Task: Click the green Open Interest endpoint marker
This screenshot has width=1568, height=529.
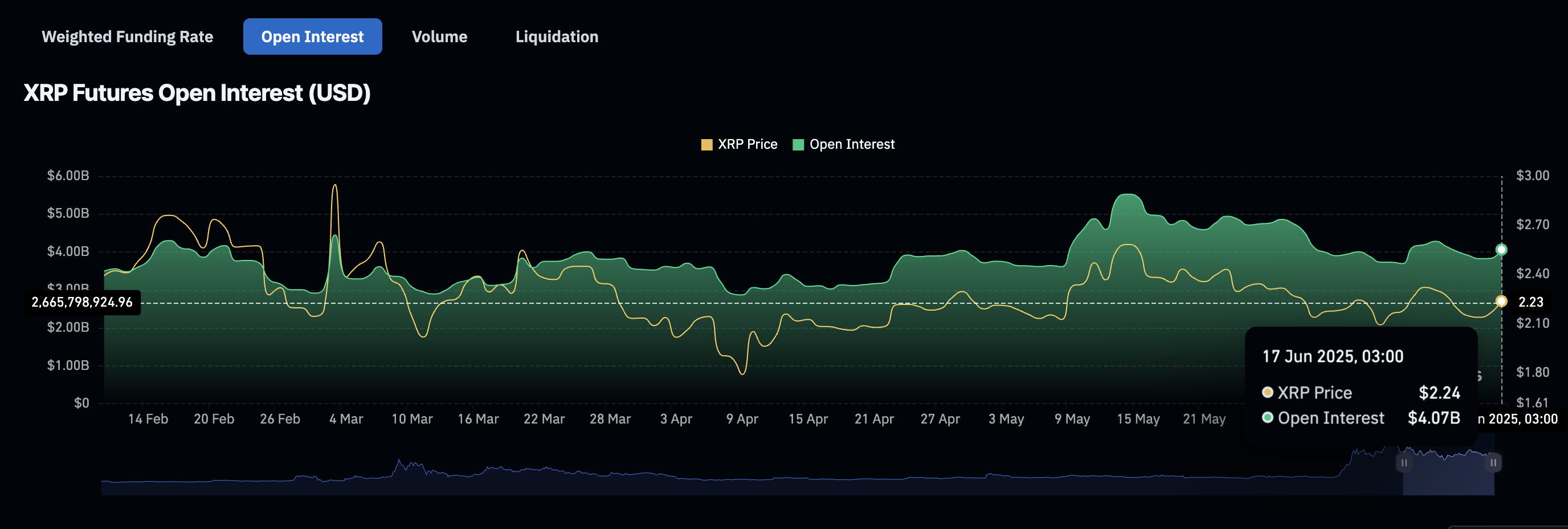Action: [x=1501, y=250]
